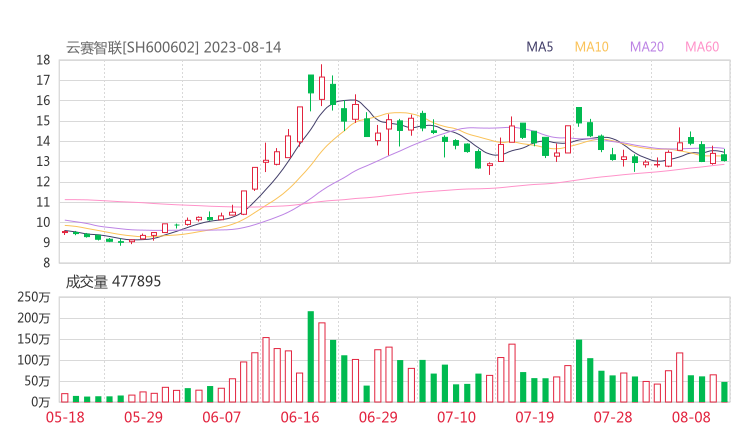
Task: Click the MA5 legend label
Action: click(539, 47)
